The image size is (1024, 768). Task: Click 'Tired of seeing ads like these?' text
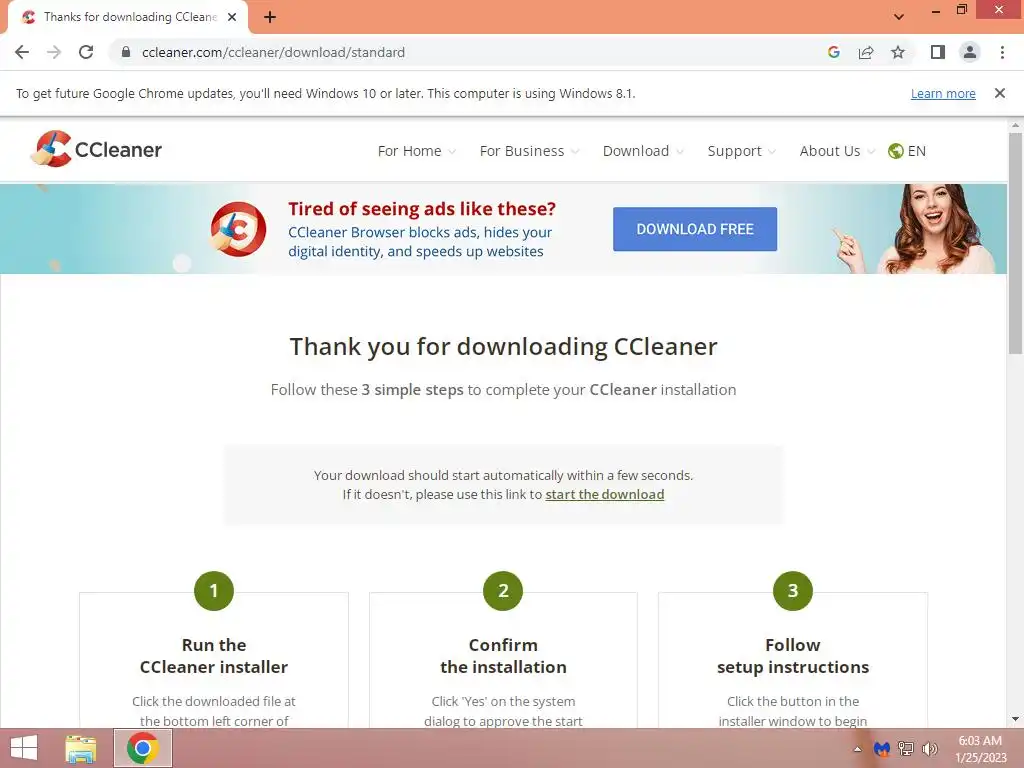pyautogui.click(x=422, y=209)
